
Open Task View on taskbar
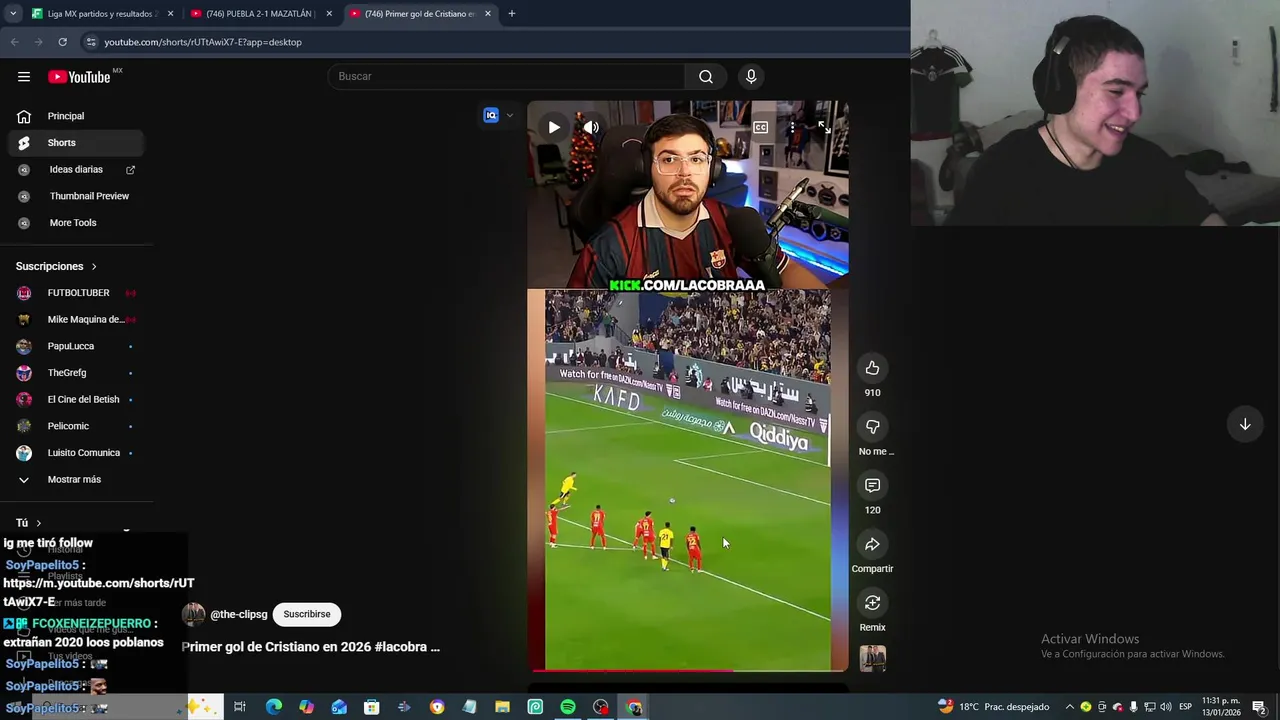[240, 707]
